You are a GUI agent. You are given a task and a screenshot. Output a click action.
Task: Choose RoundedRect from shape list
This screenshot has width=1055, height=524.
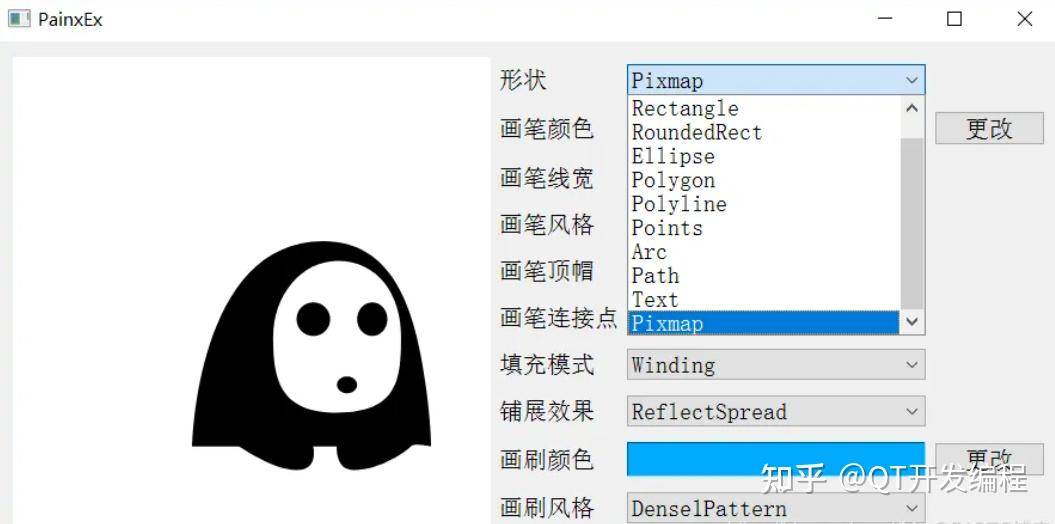[764, 133]
